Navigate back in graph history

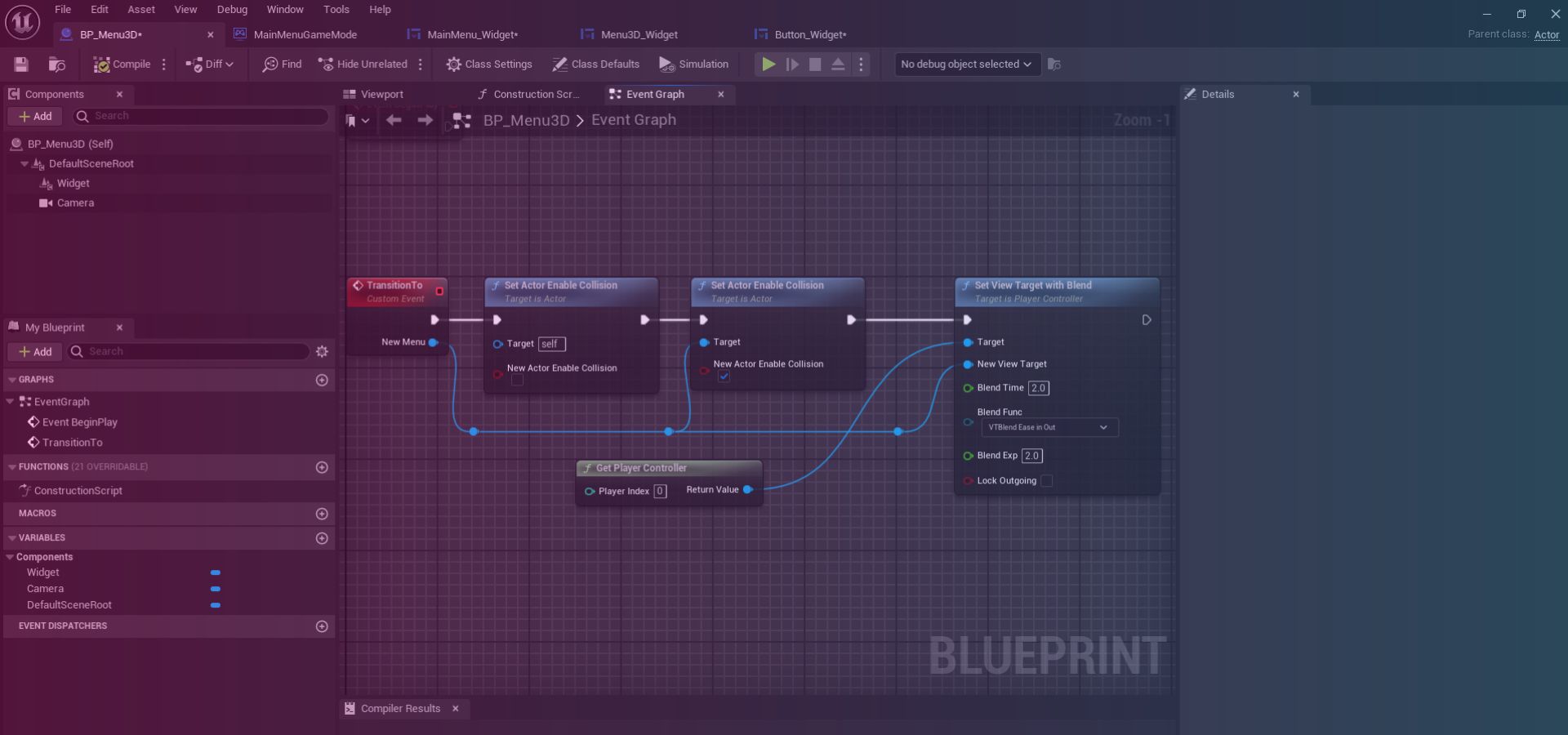(394, 121)
